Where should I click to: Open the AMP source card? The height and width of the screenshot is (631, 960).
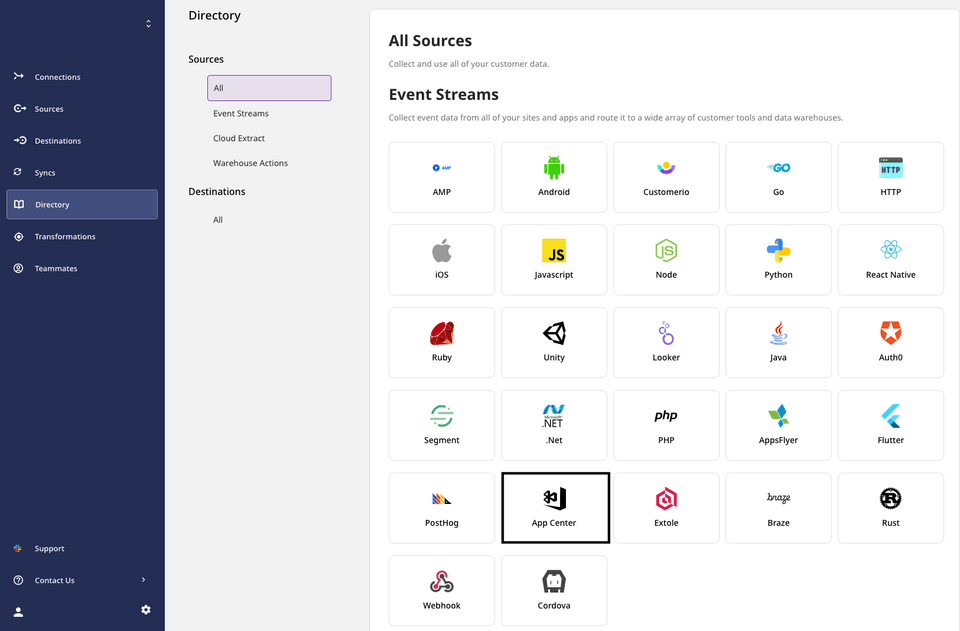[x=441, y=177]
